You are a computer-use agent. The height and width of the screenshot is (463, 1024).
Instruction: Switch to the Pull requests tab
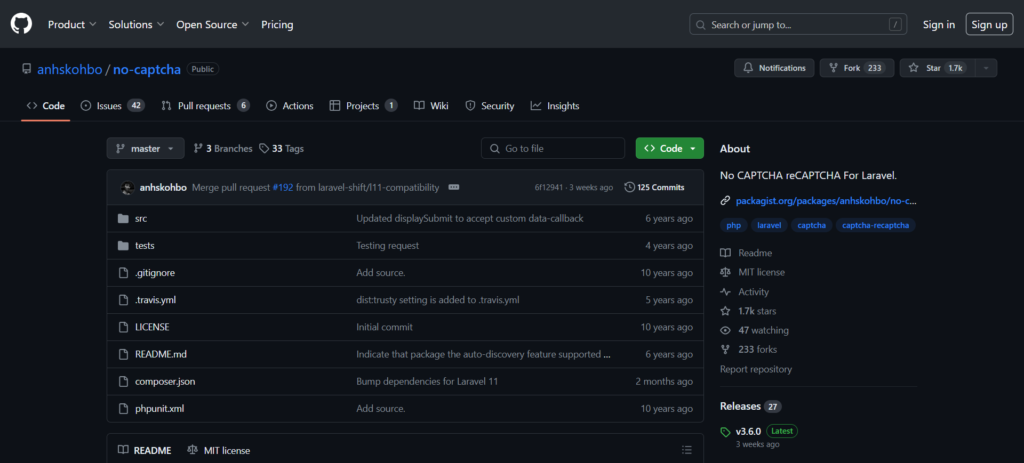(x=204, y=106)
